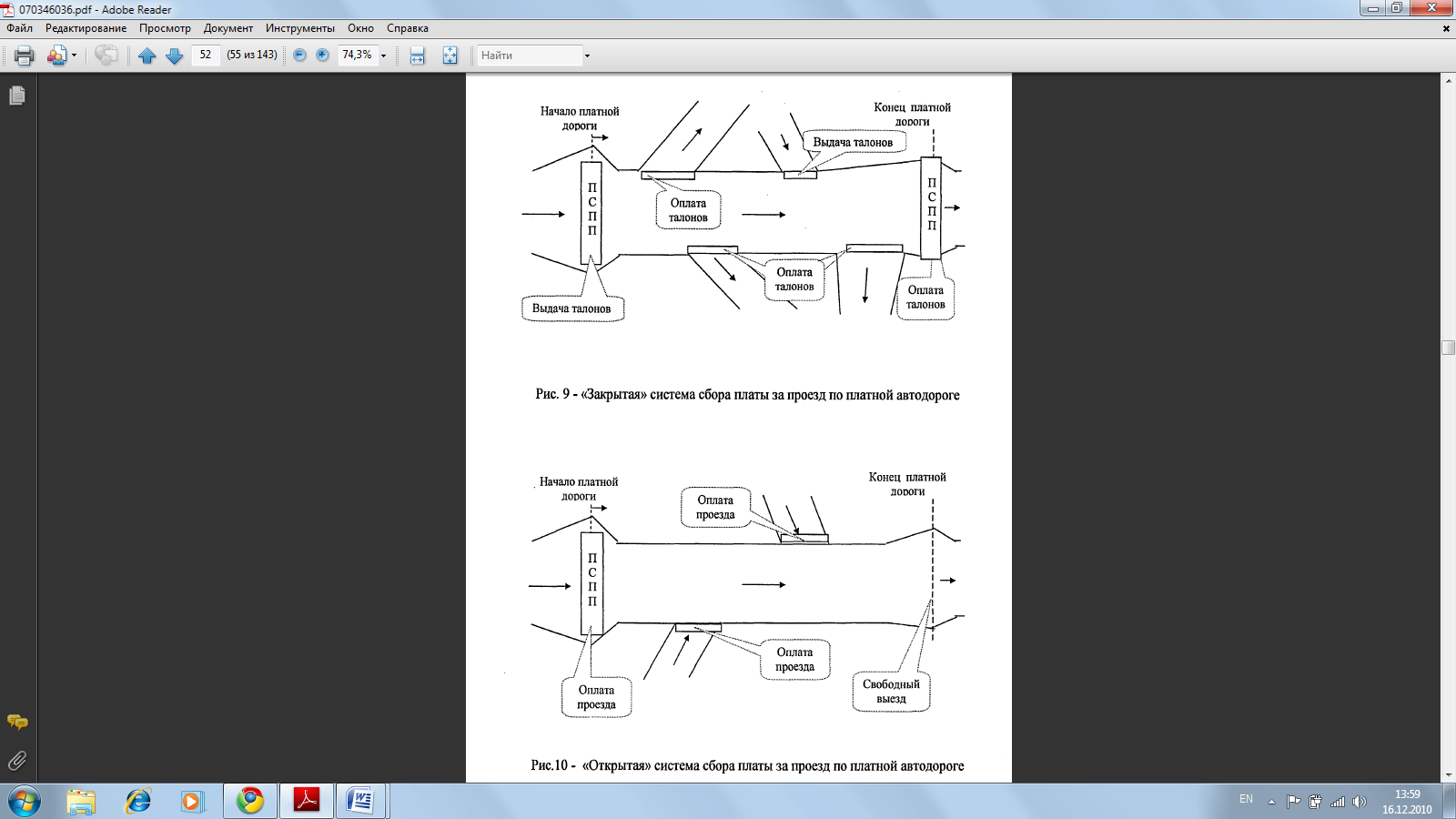The height and width of the screenshot is (819, 1456).
Task: Click 'Выдача талонов' label at bottom left
Action: coord(571,308)
